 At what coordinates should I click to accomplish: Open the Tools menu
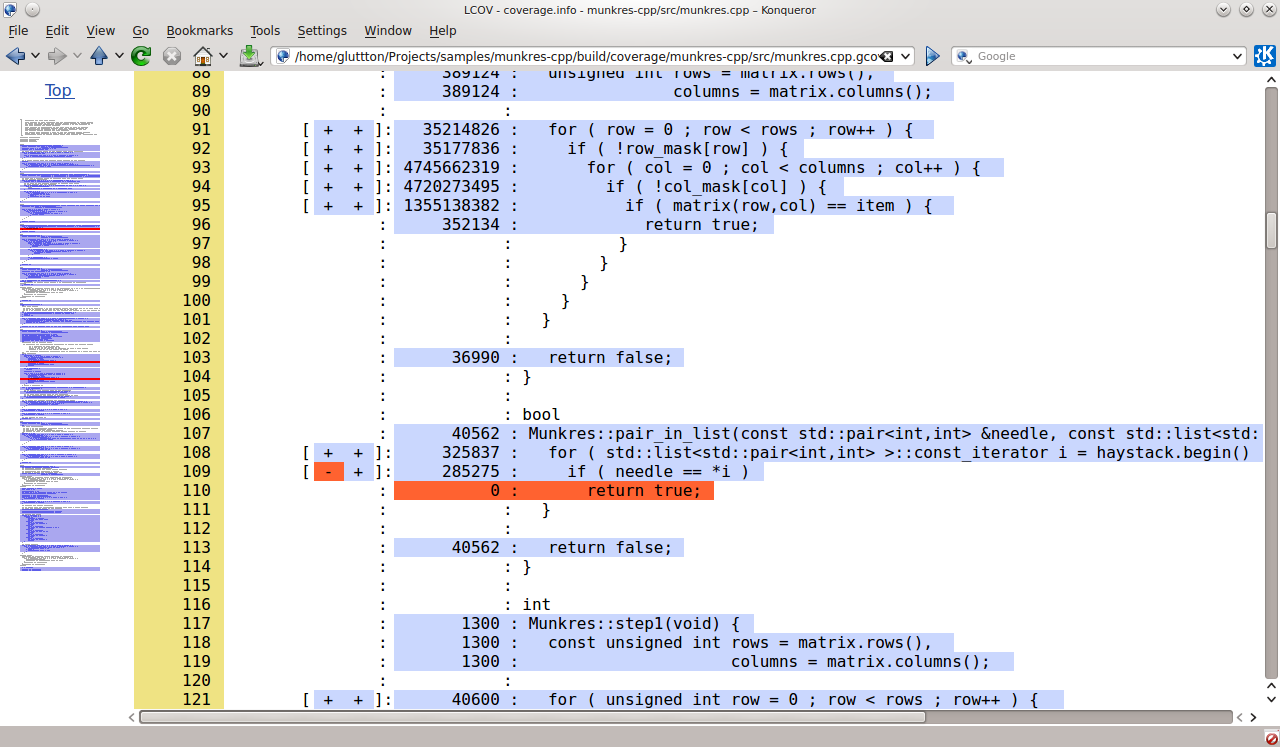click(x=265, y=31)
